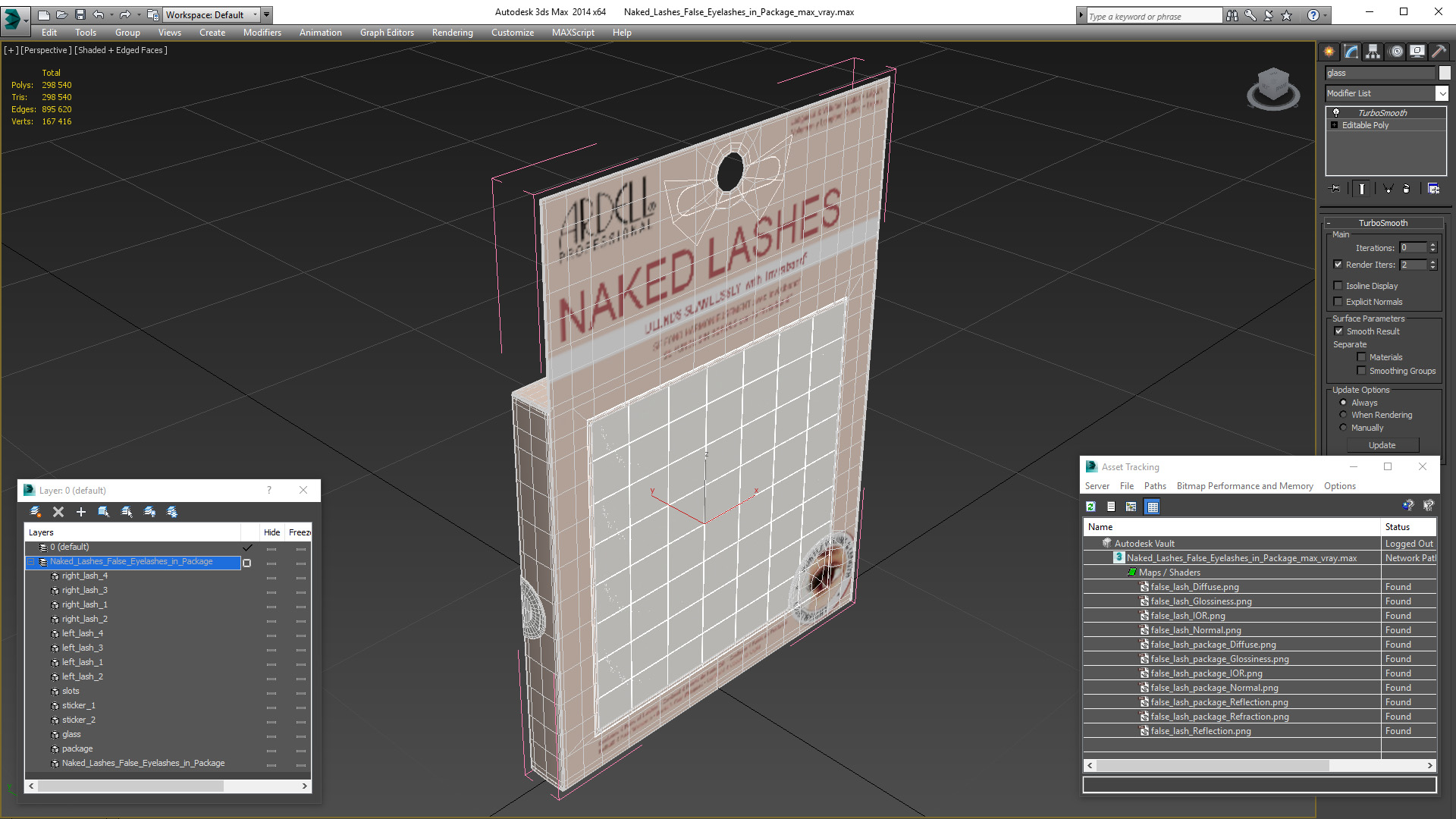Click Create New Layer icon
1456x819 pixels.
tap(35, 512)
